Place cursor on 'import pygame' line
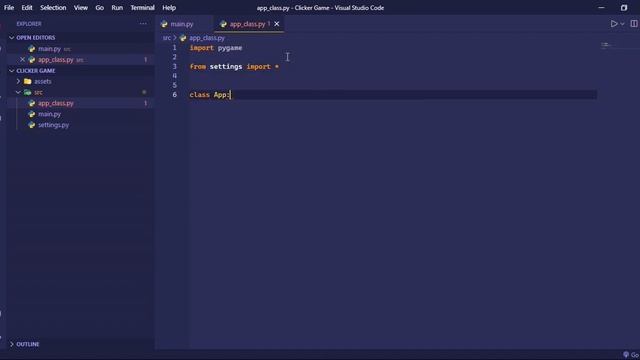This screenshot has width=640, height=360. [216, 48]
